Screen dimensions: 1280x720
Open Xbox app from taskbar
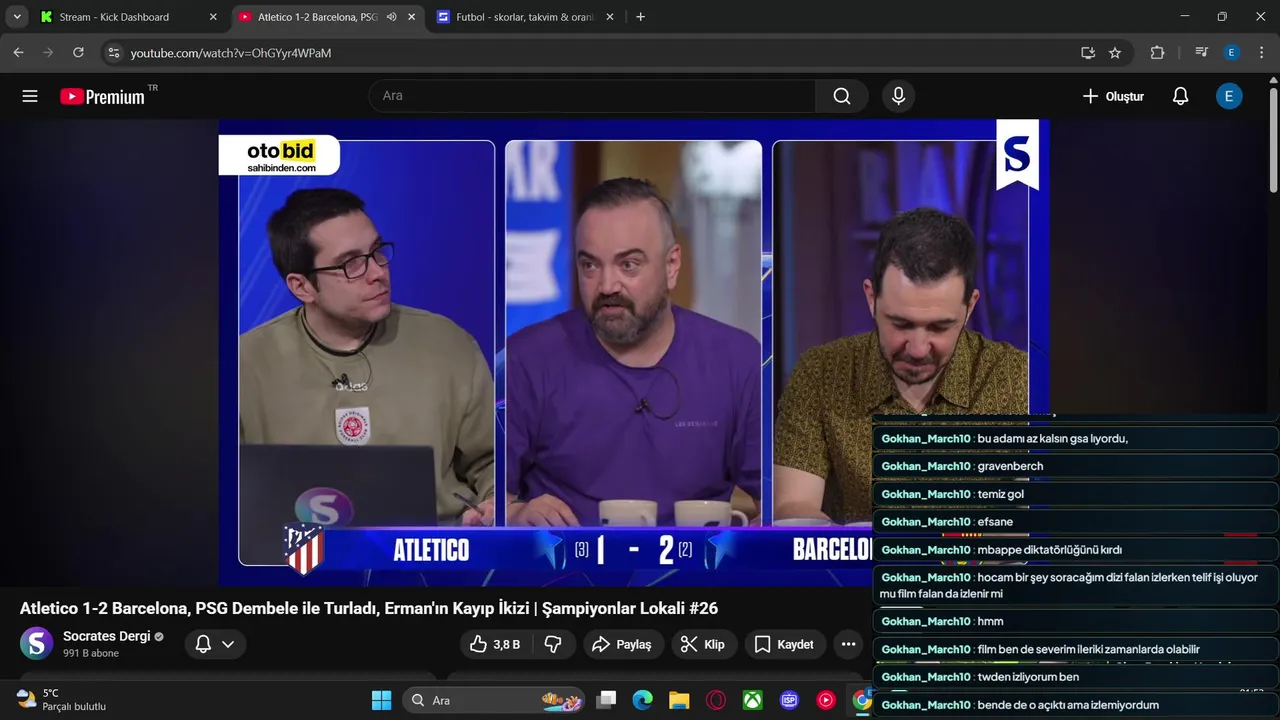(x=753, y=700)
